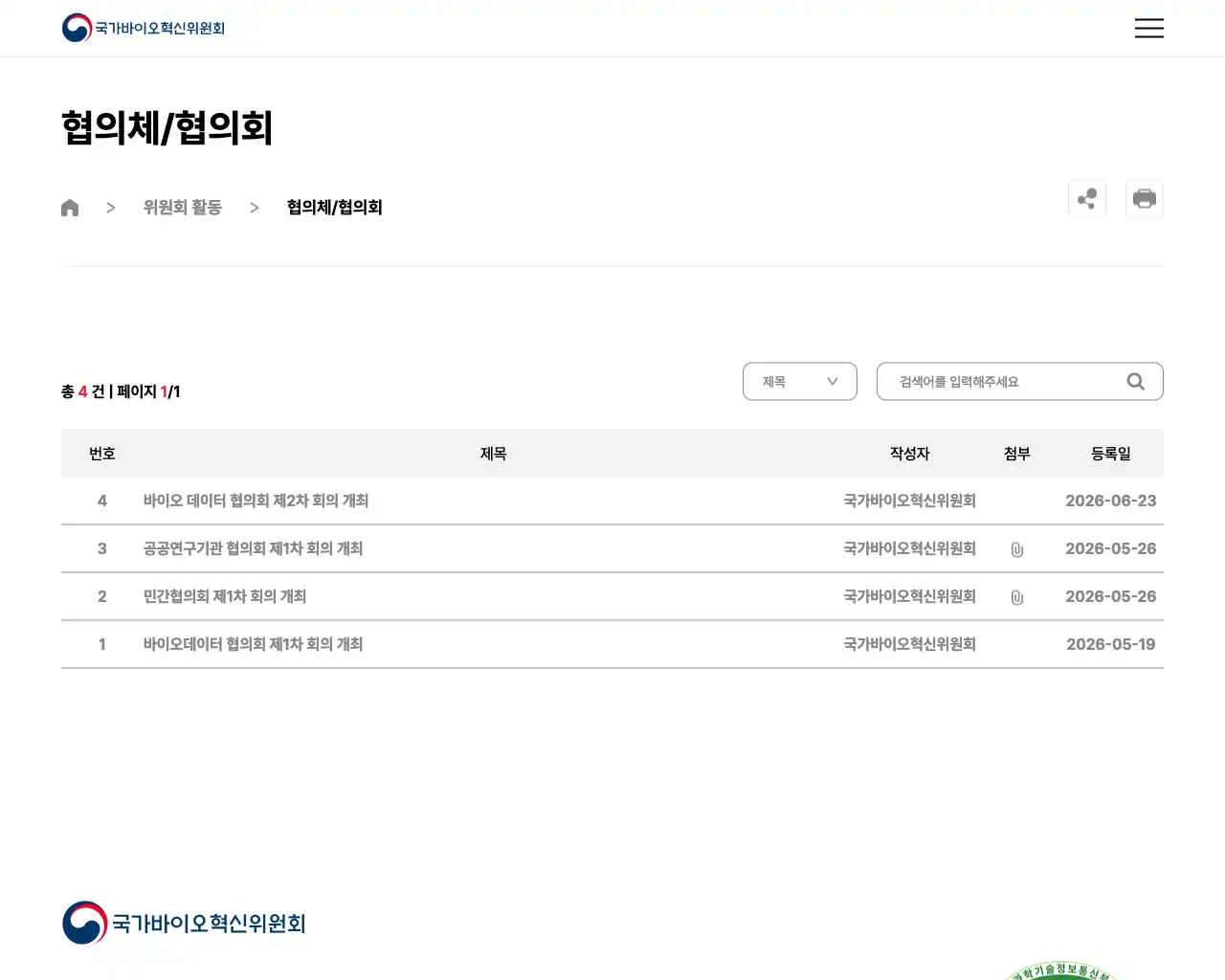Click the search magnifier icon
The height and width of the screenshot is (980, 1225).
coord(1136,382)
